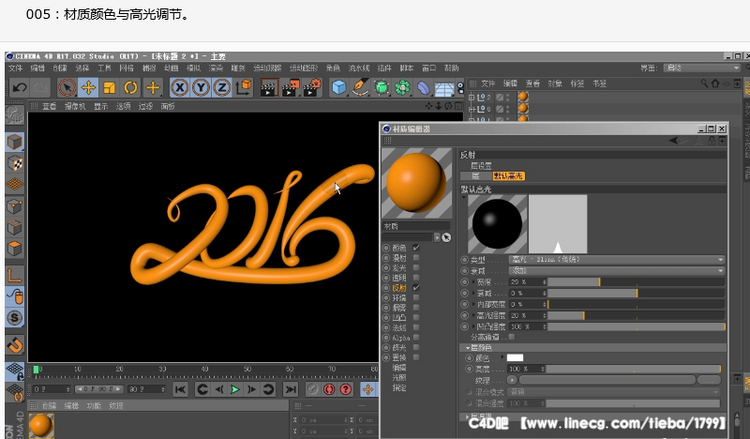The image size is (750, 439).
Task: Open the 工具 menu
Action: (x=104, y=68)
